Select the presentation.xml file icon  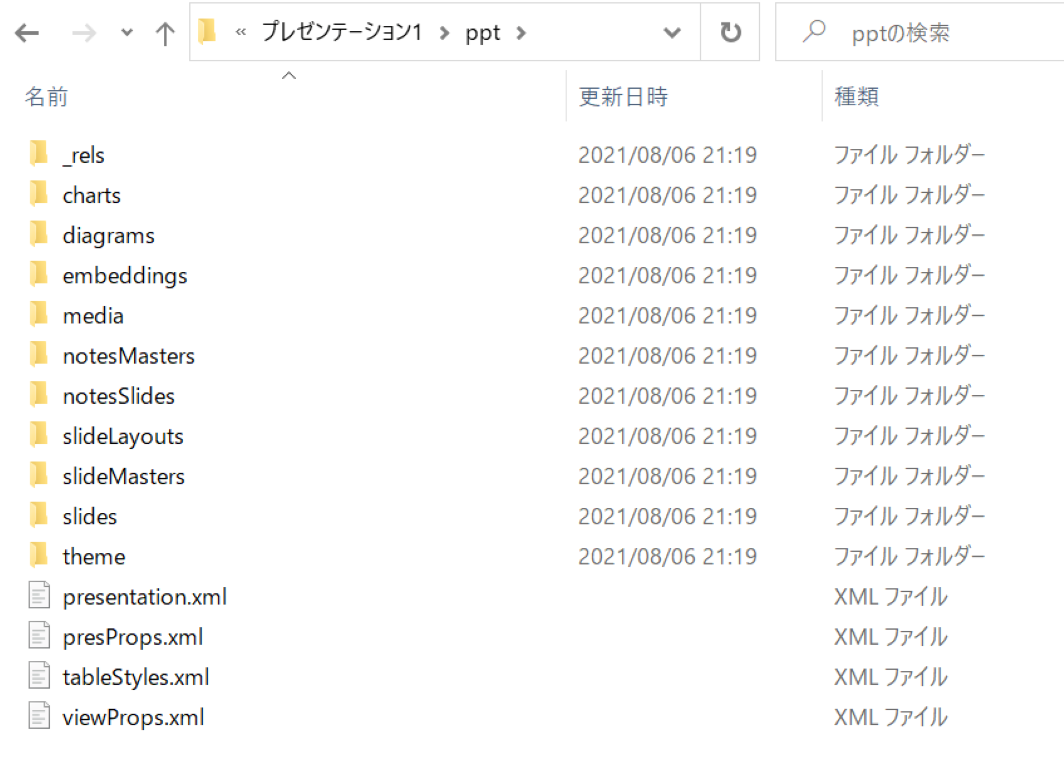pyautogui.click(x=38, y=595)
